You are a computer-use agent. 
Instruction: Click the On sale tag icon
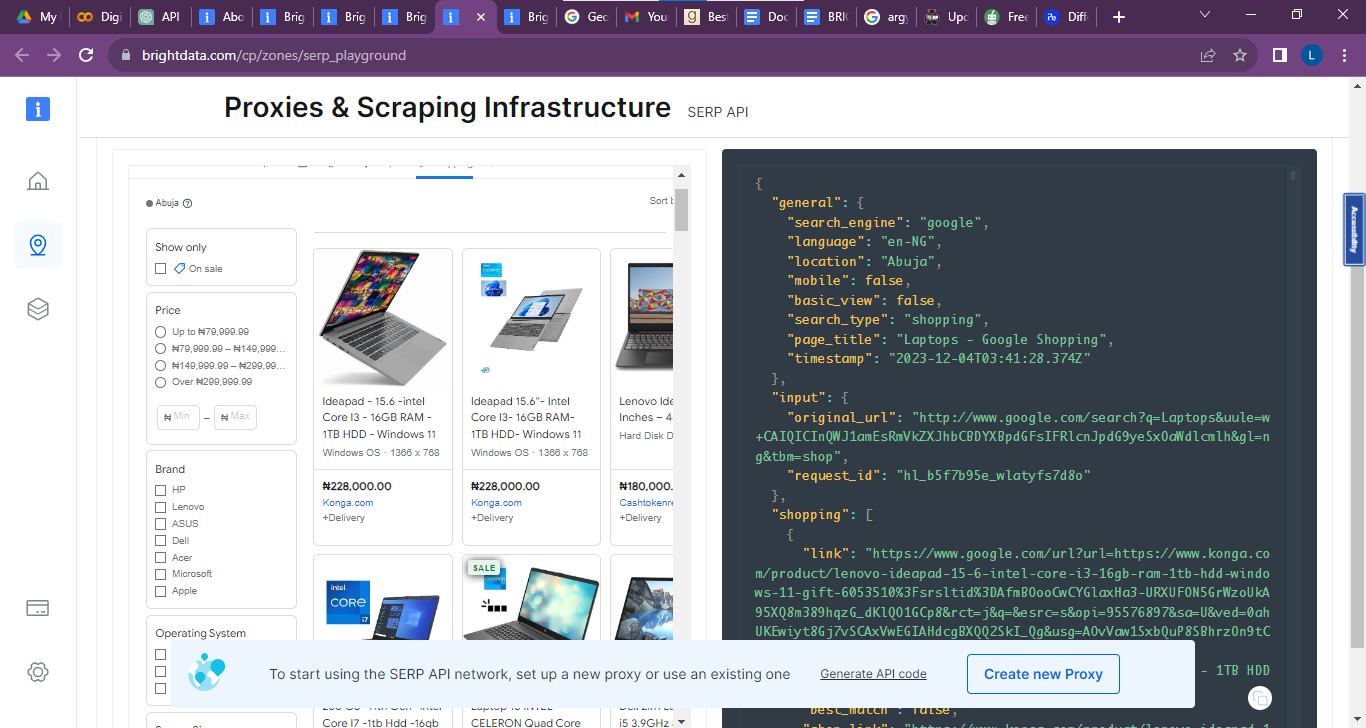point(179,268)
